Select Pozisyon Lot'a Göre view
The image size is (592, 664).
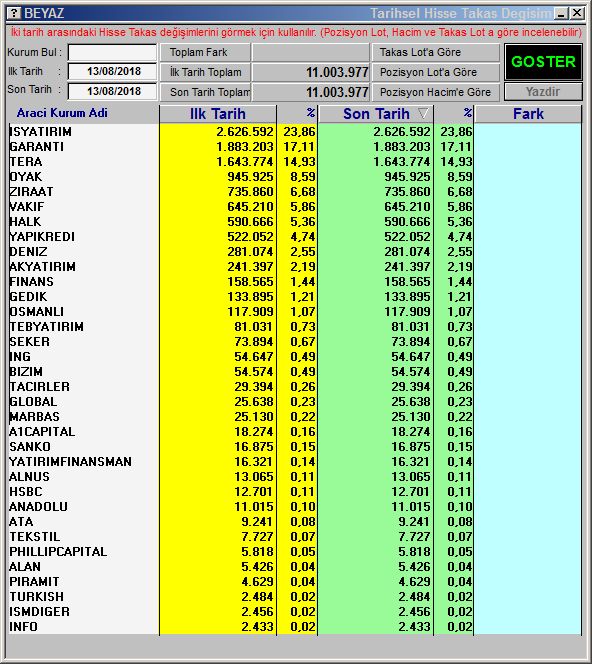[436, 72]
